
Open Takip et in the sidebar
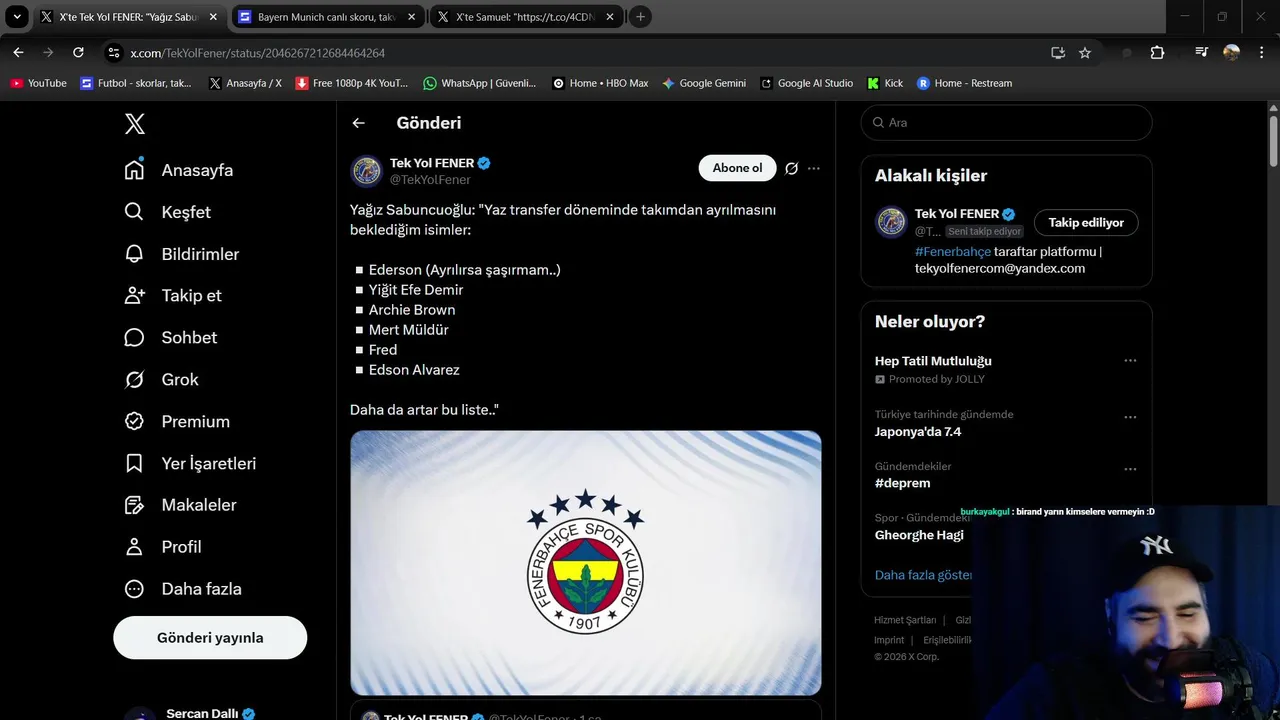click(x=173, y=296)
